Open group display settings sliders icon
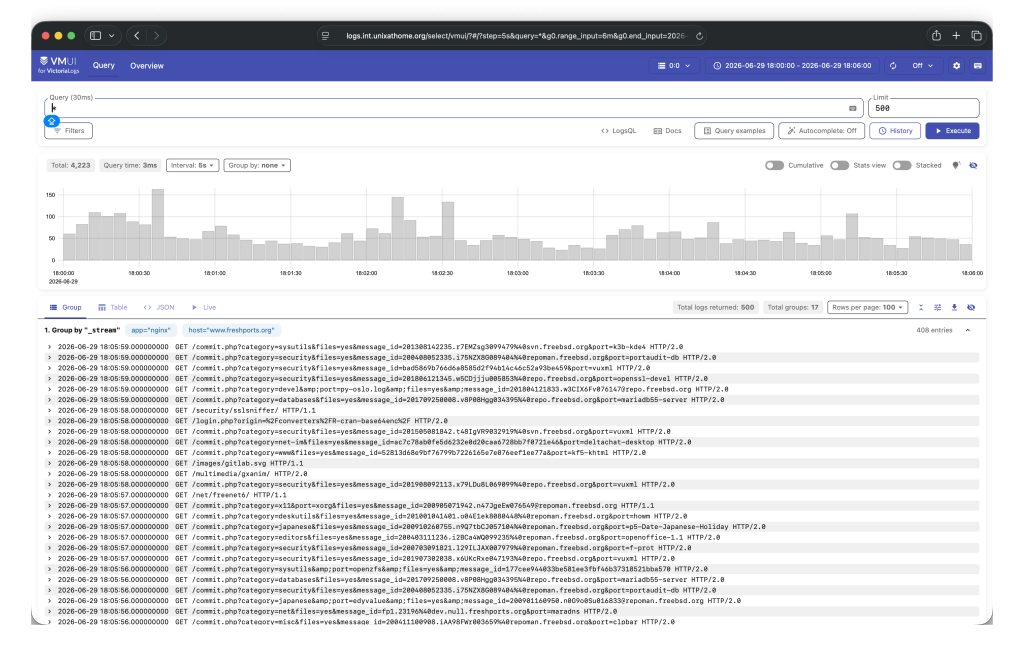Viewport: 1024px width, 666px height. click(937, 308)
